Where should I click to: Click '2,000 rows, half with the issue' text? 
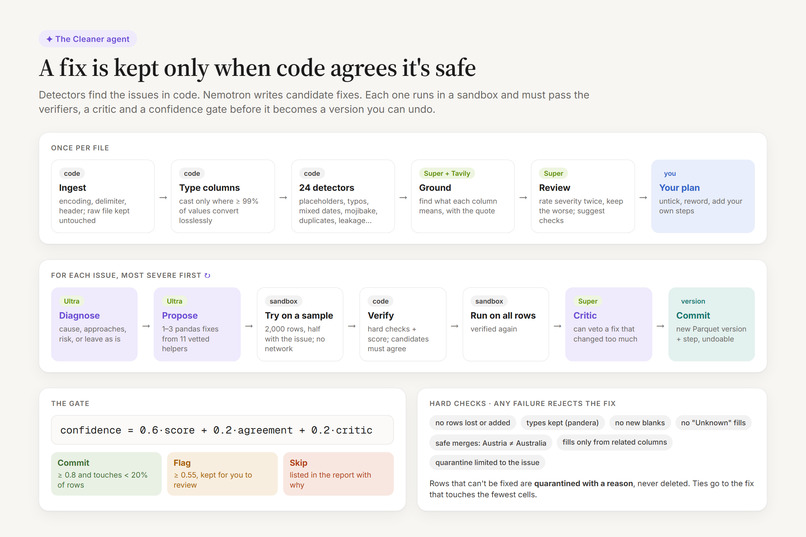[x=295, y=339]
